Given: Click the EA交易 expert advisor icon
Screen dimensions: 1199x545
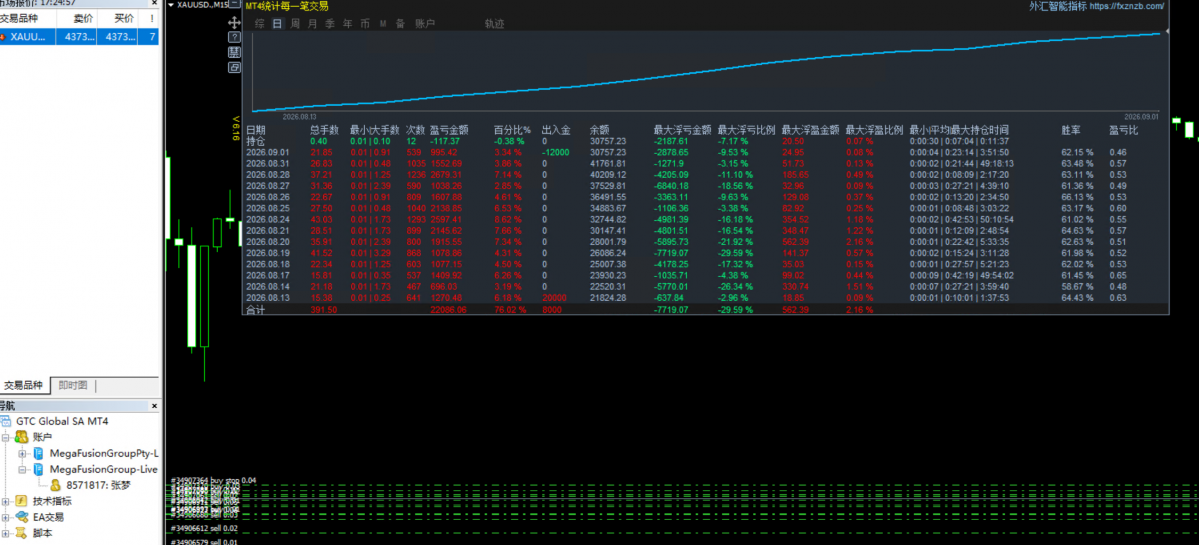Looking at the screenshot, I should click(x=21, y=517).
